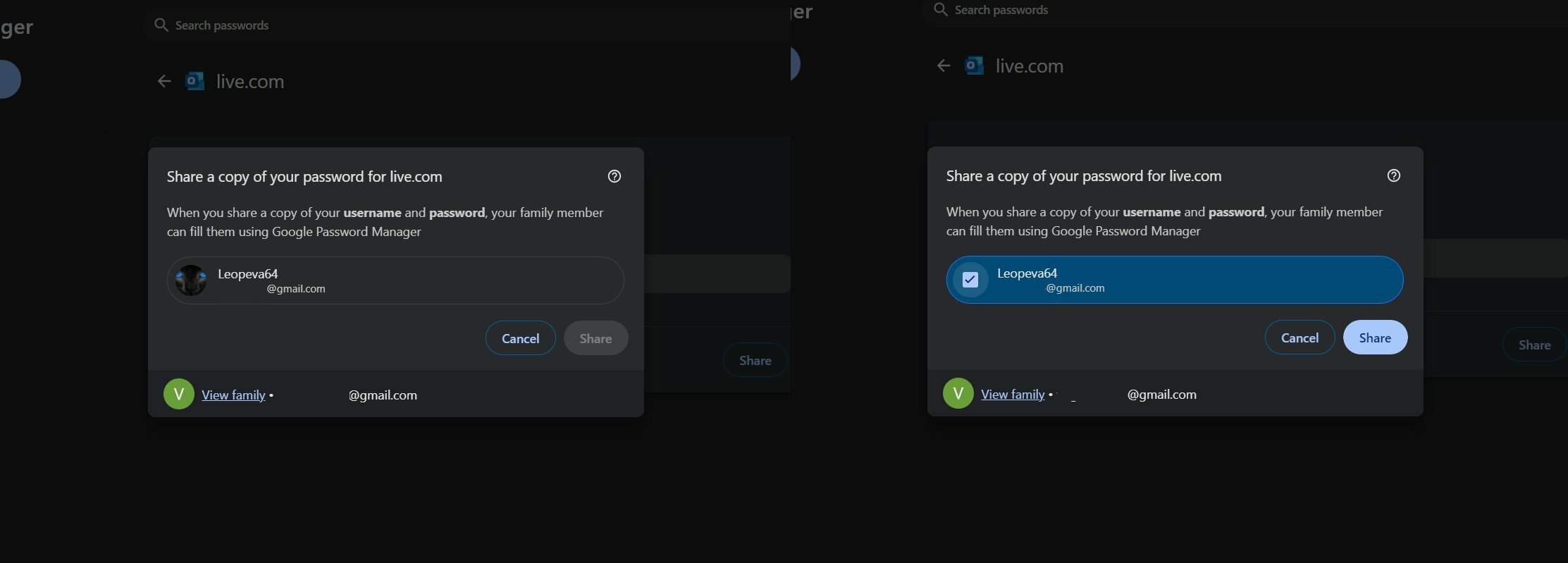
Task: Click the live.com heading in the right screenshot
Action: pyautogui.click(x=1030, y=66)
